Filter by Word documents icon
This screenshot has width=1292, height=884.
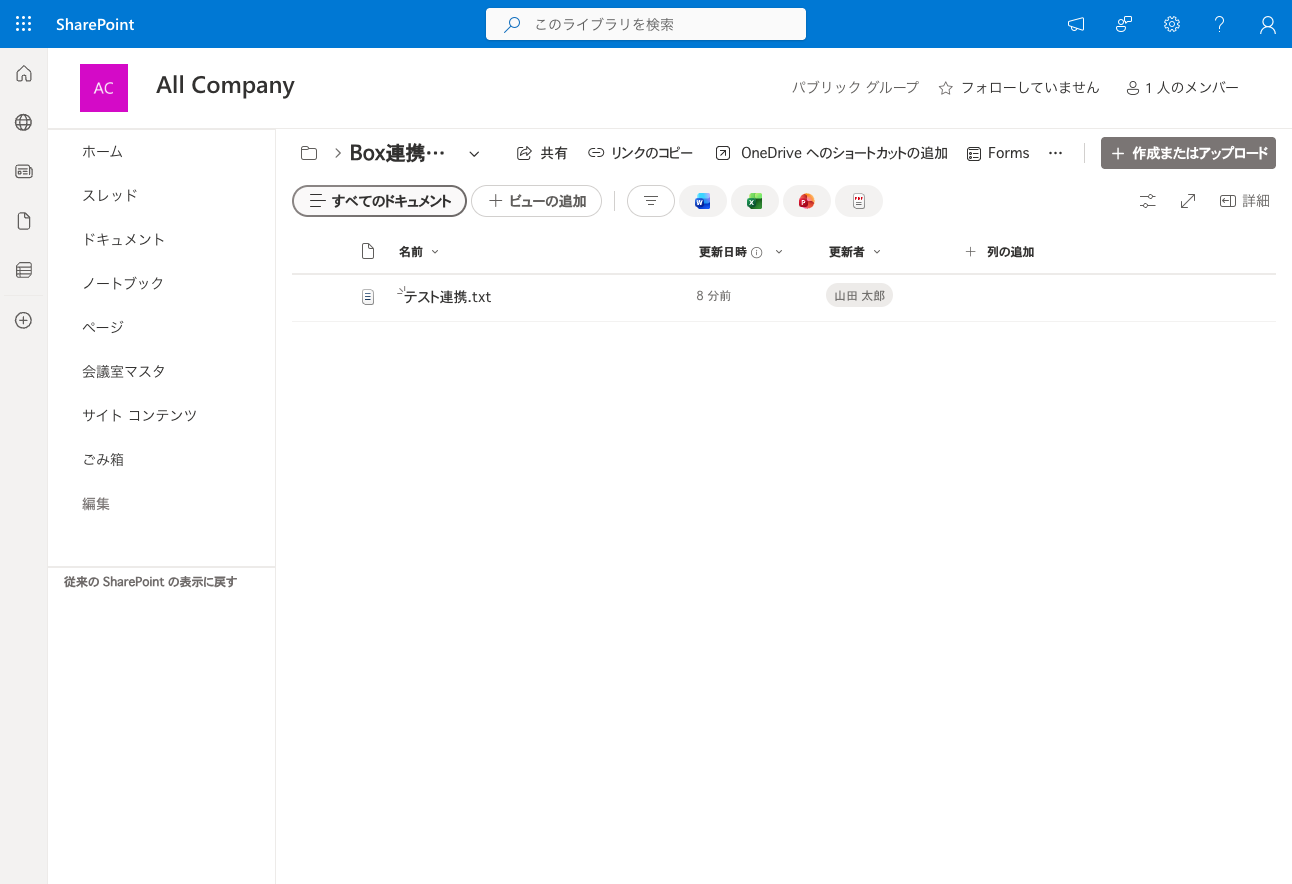tap(703, 201)
